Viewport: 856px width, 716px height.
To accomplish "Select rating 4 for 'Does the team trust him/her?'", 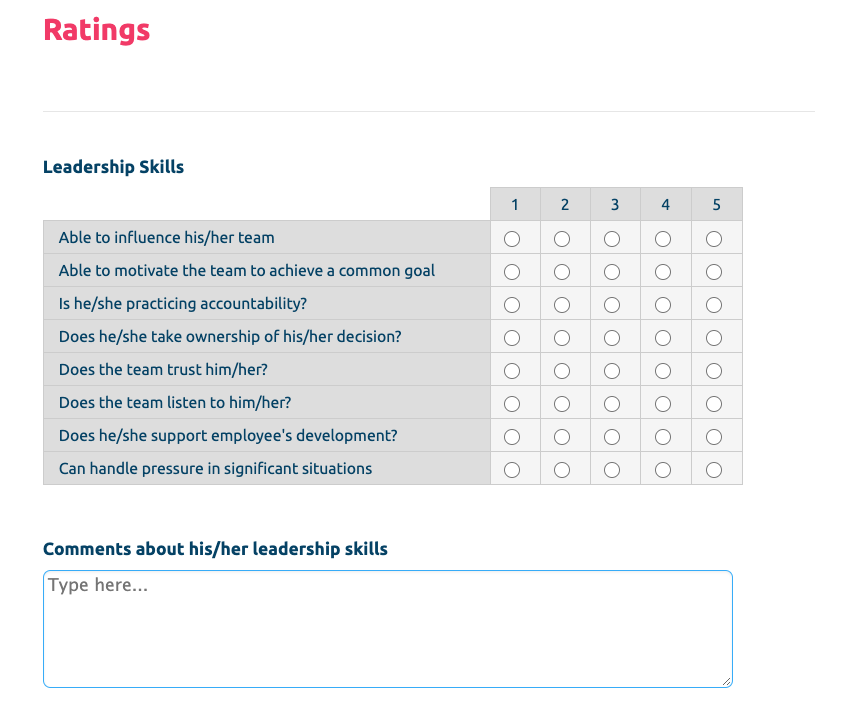I will pyautogui.click(x=664, y=370).
